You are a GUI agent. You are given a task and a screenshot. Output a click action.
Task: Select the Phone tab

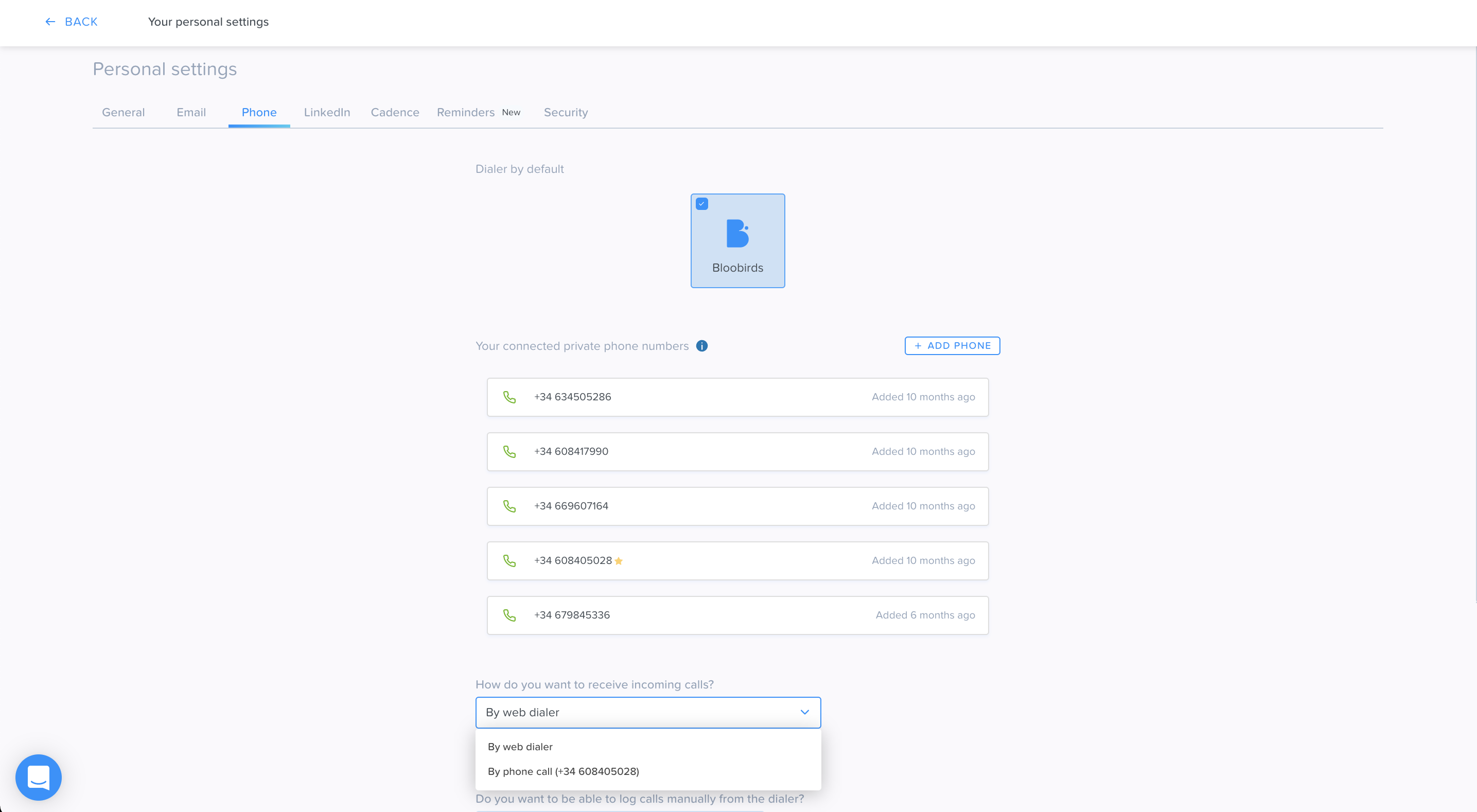(x=259, y=112)
